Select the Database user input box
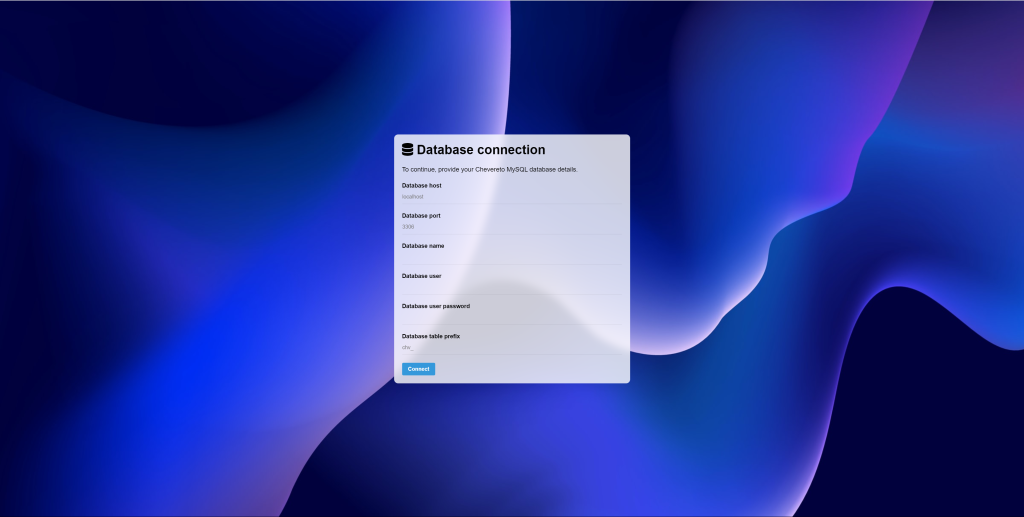This screenshot has height=517, width=1024. coord(511,287)
